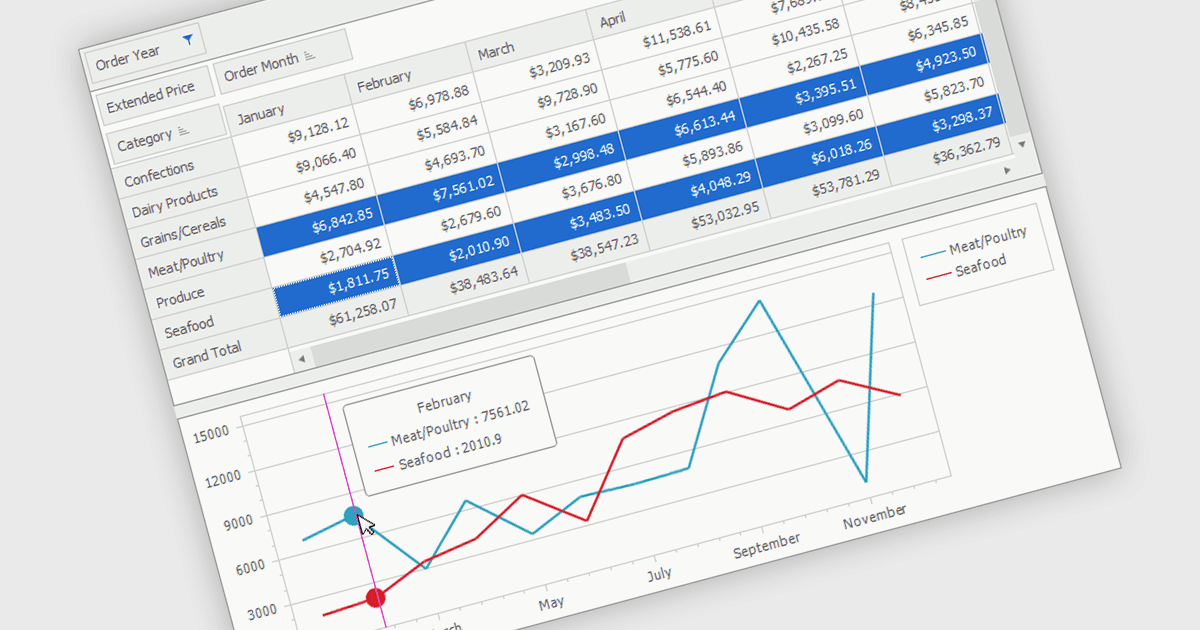Click the November axis label on chart
Viewport: 1200px width, 630px height.
(x=874, y=517)
